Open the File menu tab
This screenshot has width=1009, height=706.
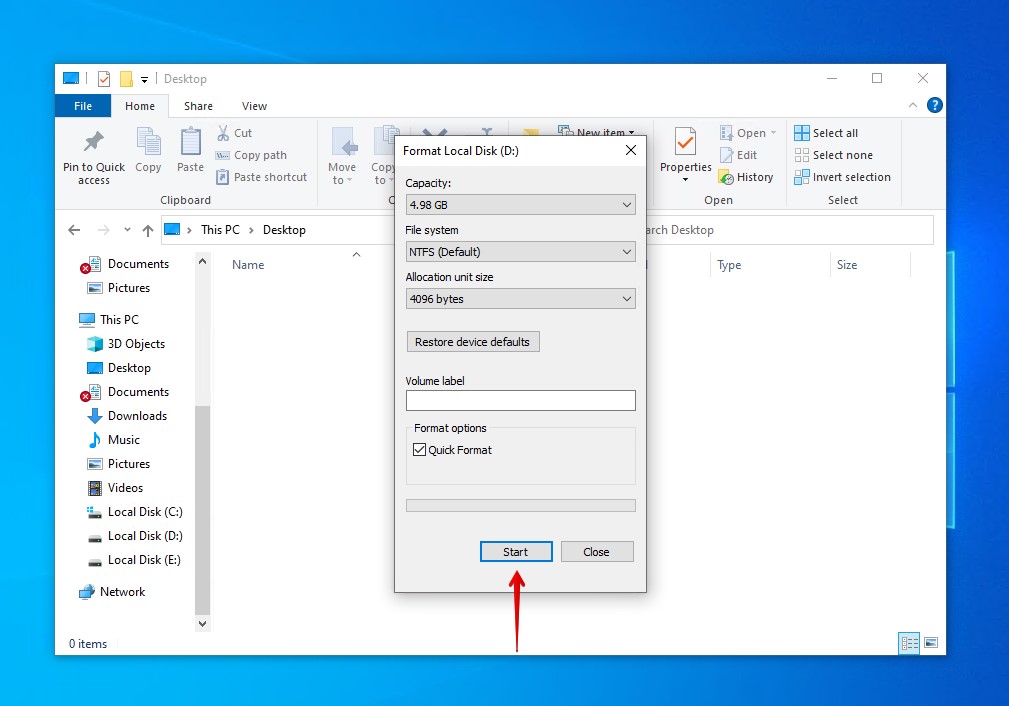click(83, 106)
